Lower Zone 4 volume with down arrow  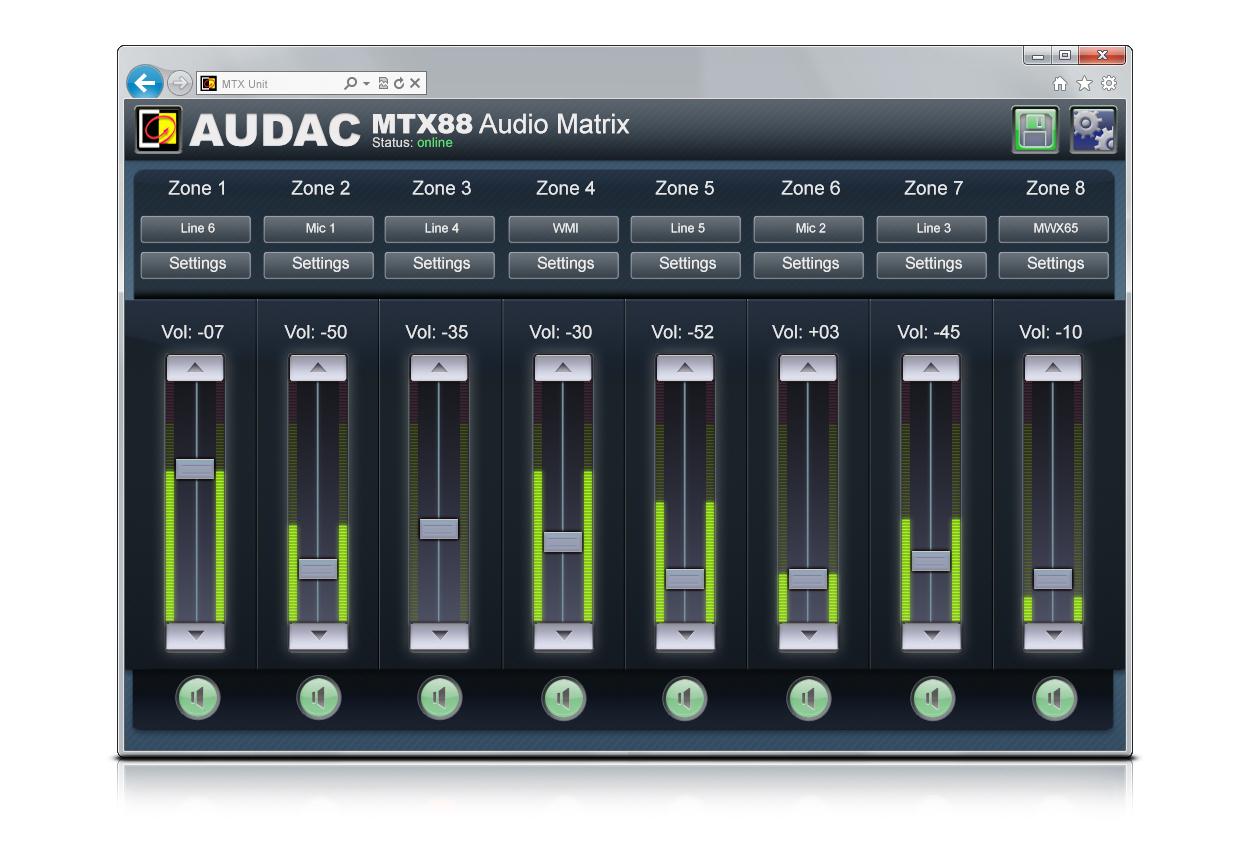(563, 636)
